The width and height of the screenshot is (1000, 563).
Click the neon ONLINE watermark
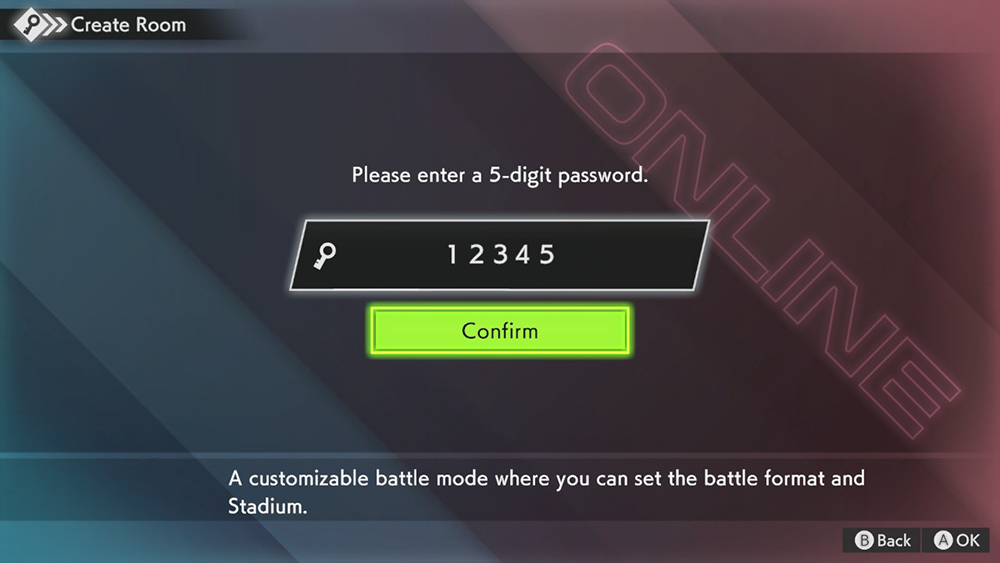pos(763,241)
